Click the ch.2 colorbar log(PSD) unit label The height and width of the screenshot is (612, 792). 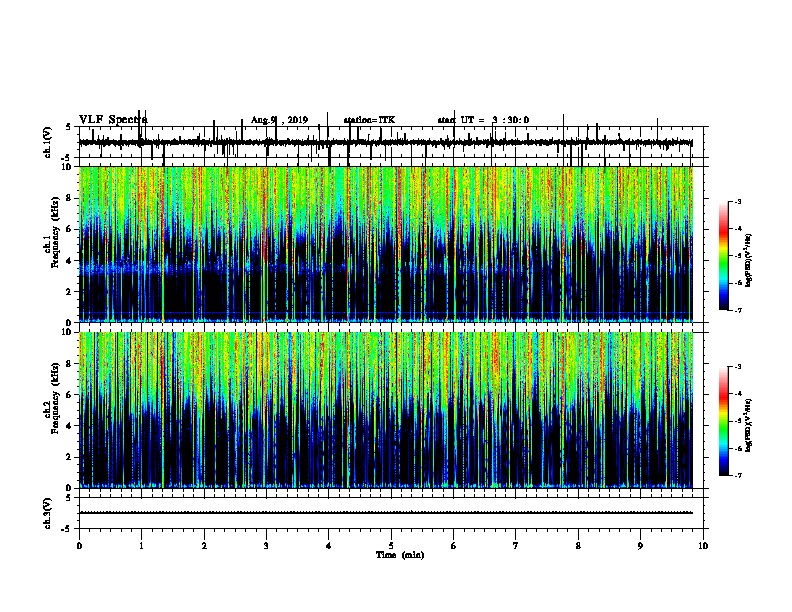click(748, 426)
